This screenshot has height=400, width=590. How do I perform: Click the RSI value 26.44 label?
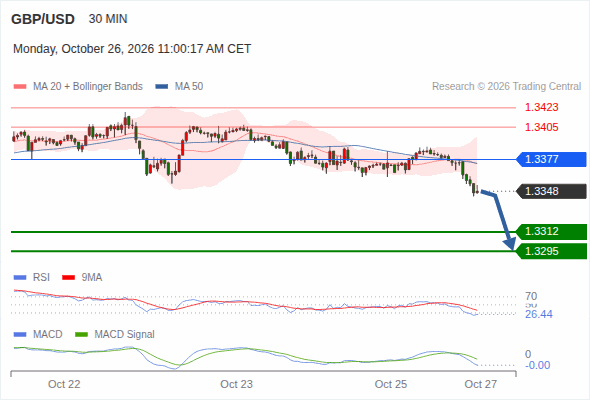click(539, 314)
